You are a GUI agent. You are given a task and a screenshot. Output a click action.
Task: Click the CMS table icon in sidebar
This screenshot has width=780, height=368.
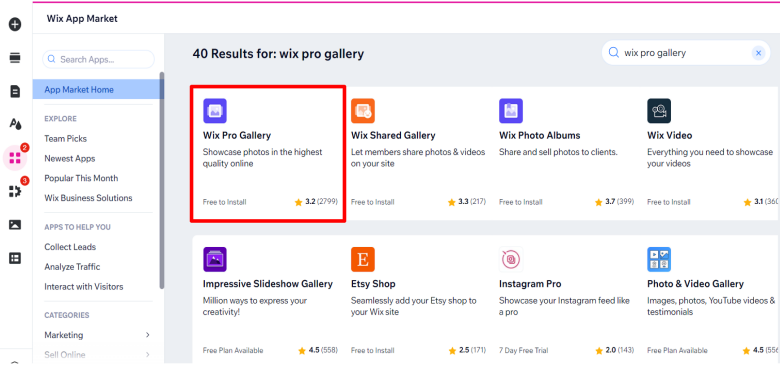point(15,258)
